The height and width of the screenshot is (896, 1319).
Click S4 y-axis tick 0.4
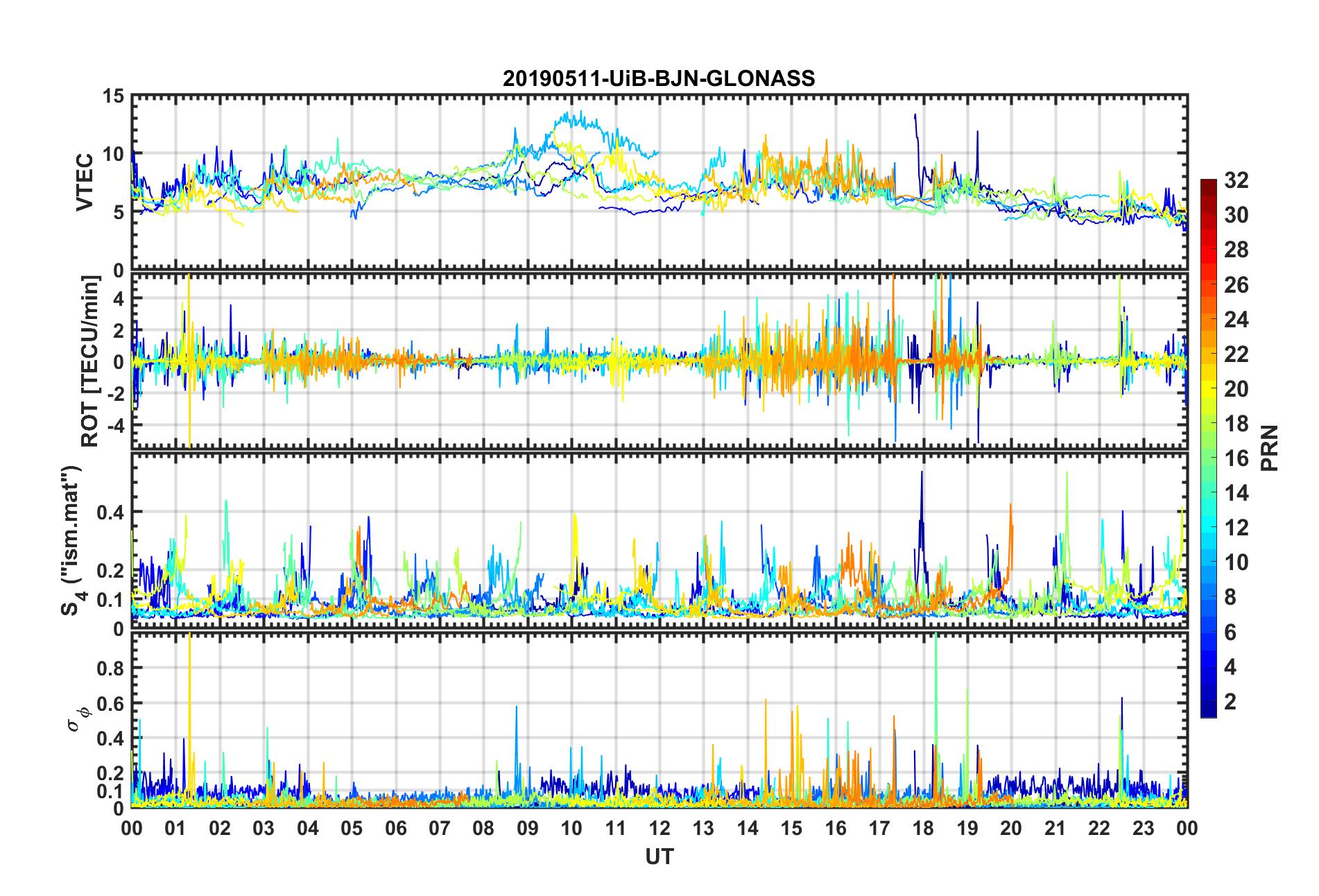point(110,512)
